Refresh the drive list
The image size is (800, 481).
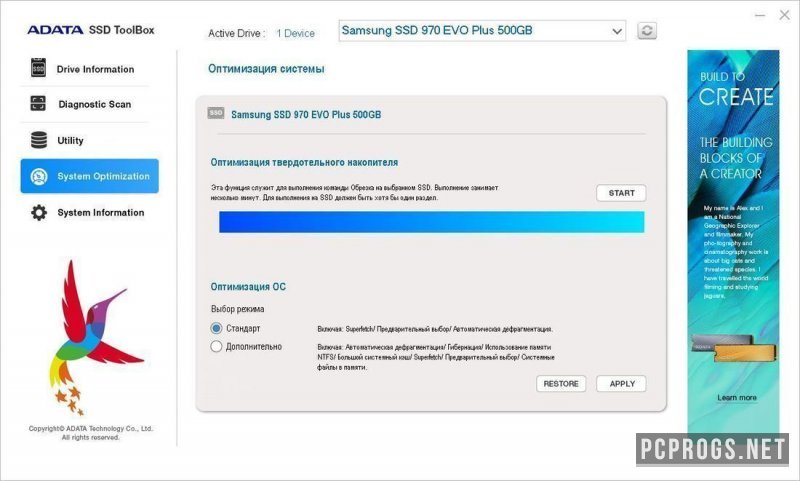646,31
